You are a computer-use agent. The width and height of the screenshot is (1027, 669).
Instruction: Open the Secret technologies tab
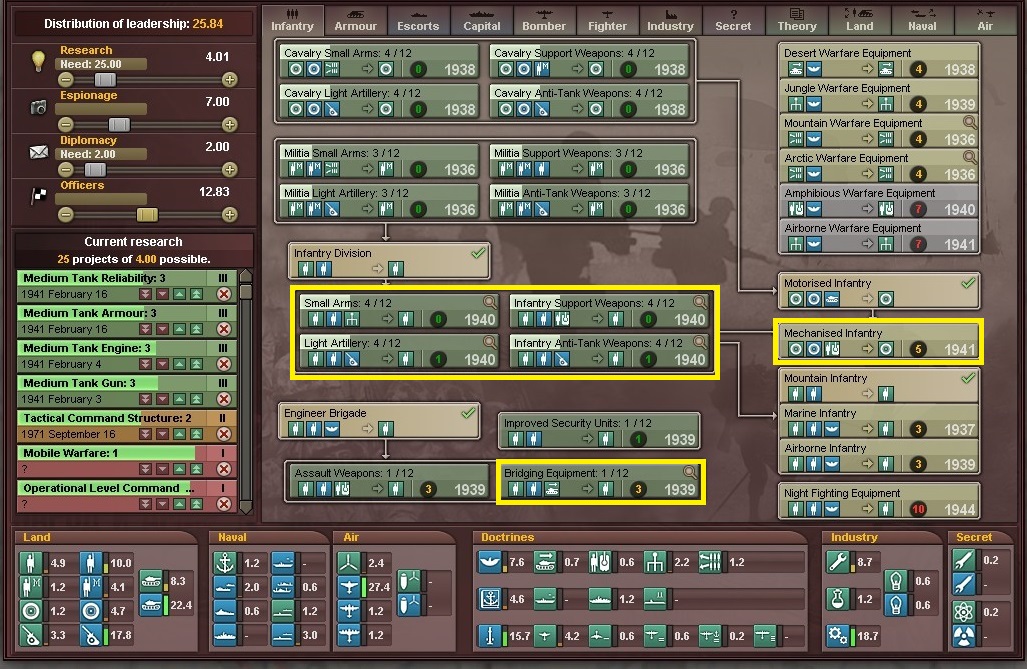(733, 21)
